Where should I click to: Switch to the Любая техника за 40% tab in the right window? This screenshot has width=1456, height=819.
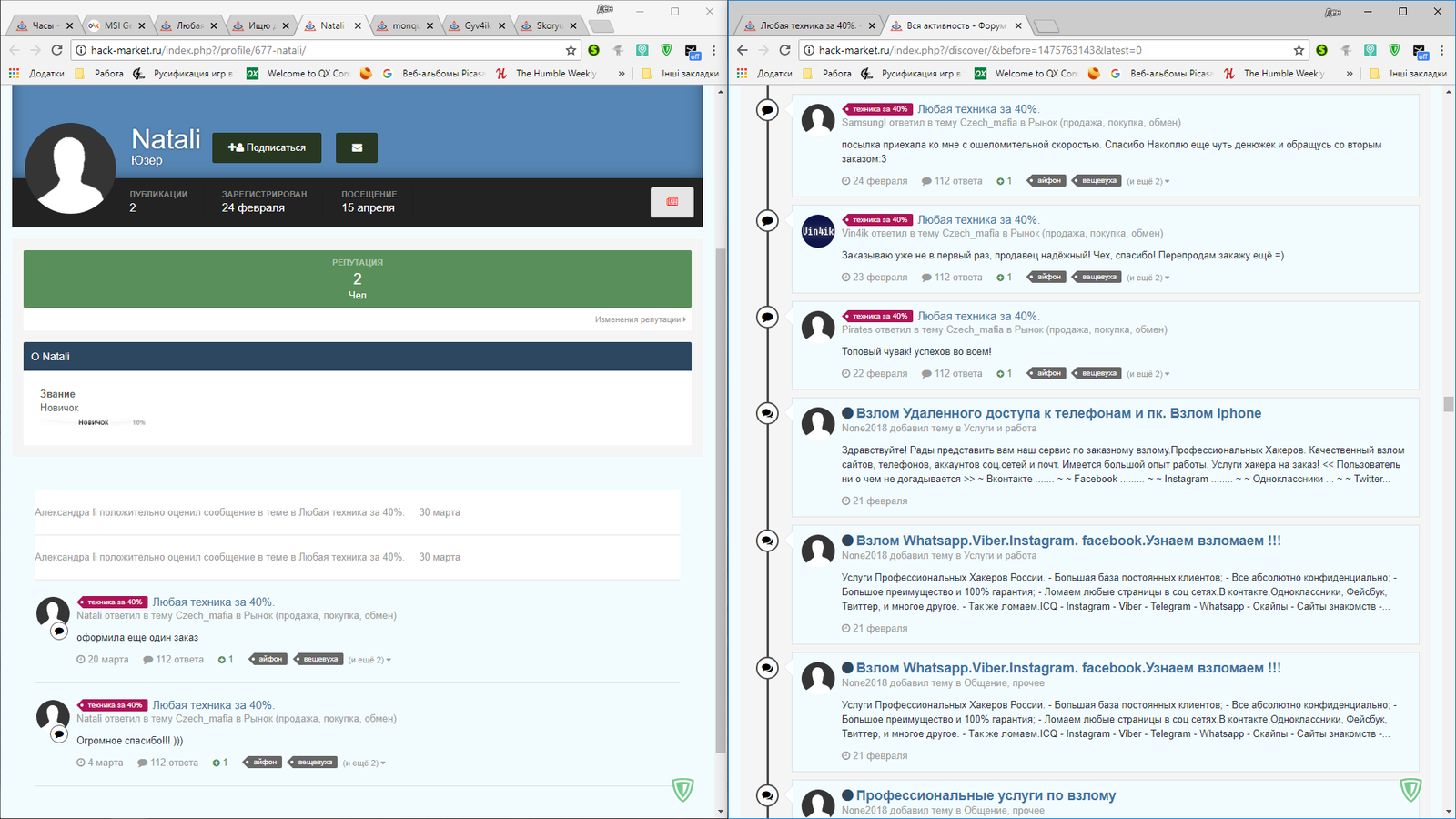click(807, 25)
